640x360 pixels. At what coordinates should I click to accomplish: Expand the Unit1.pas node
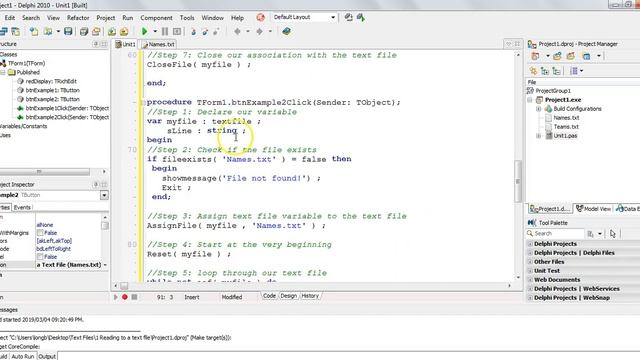(538, 136)
